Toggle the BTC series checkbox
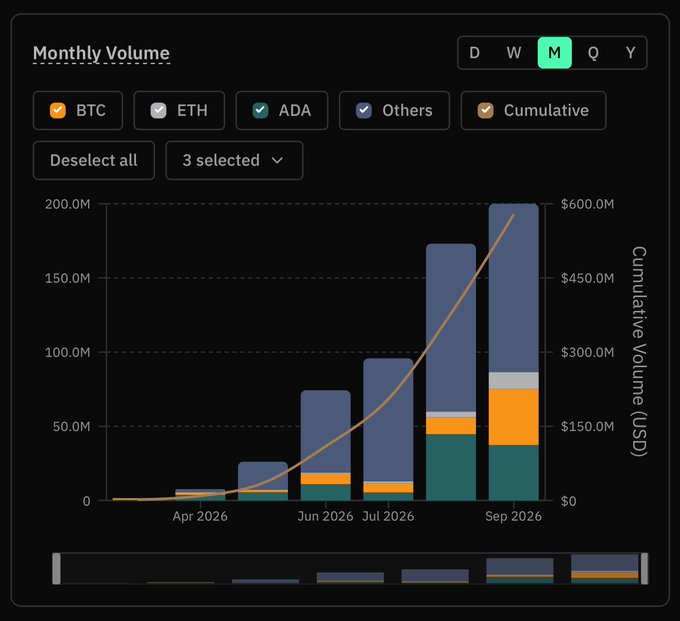 (58, 111)
